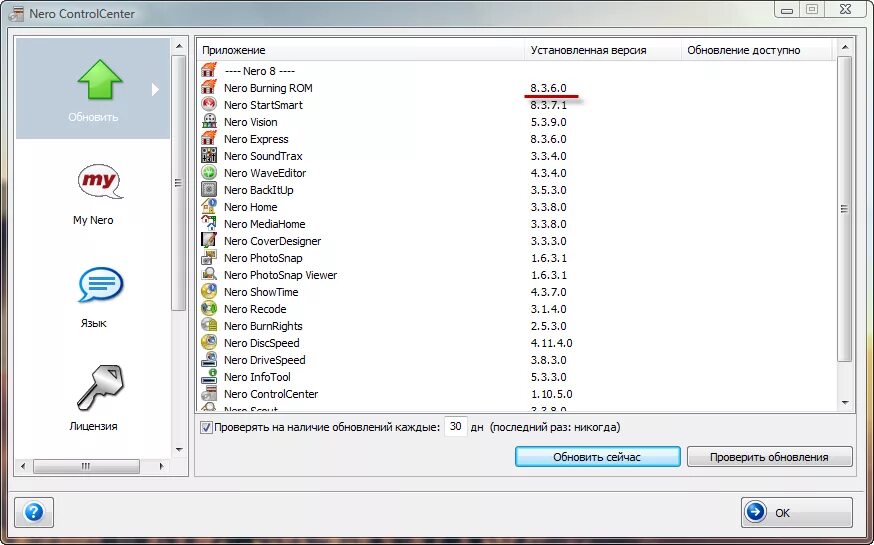The width and height of the screenshot is (874, 545).
Task: Click the Nero 8 group header icon
Action: [209, 71]
